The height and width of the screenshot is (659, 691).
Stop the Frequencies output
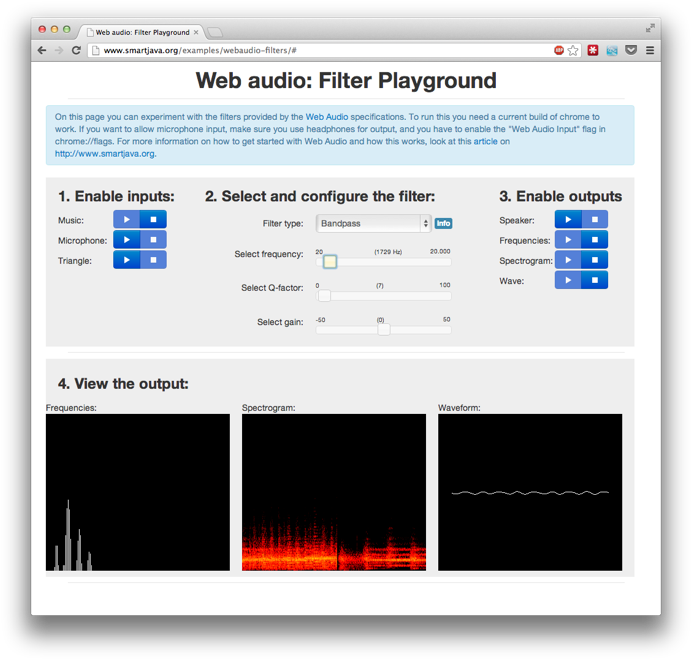point(595,240)
